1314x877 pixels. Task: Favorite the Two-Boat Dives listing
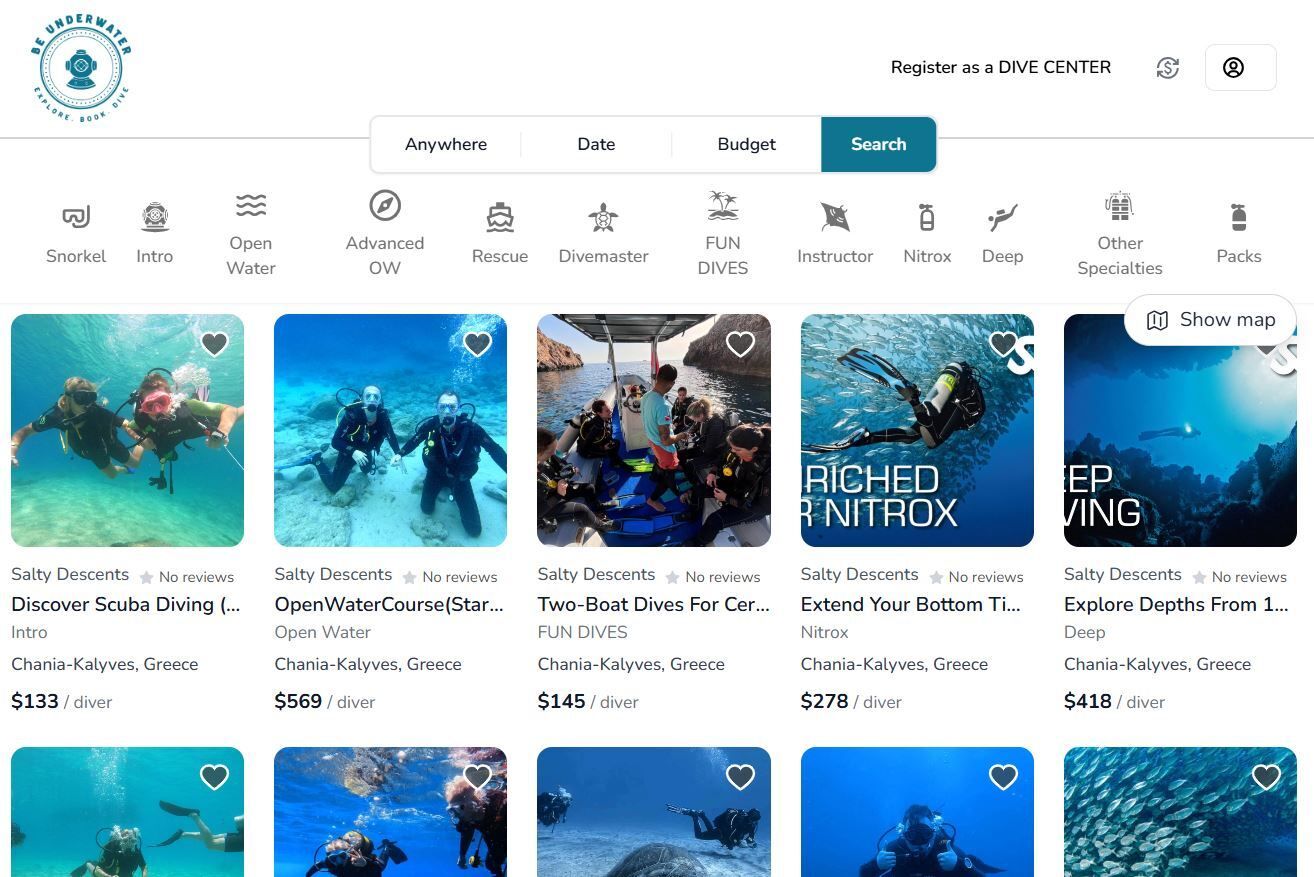click(740, 343)
